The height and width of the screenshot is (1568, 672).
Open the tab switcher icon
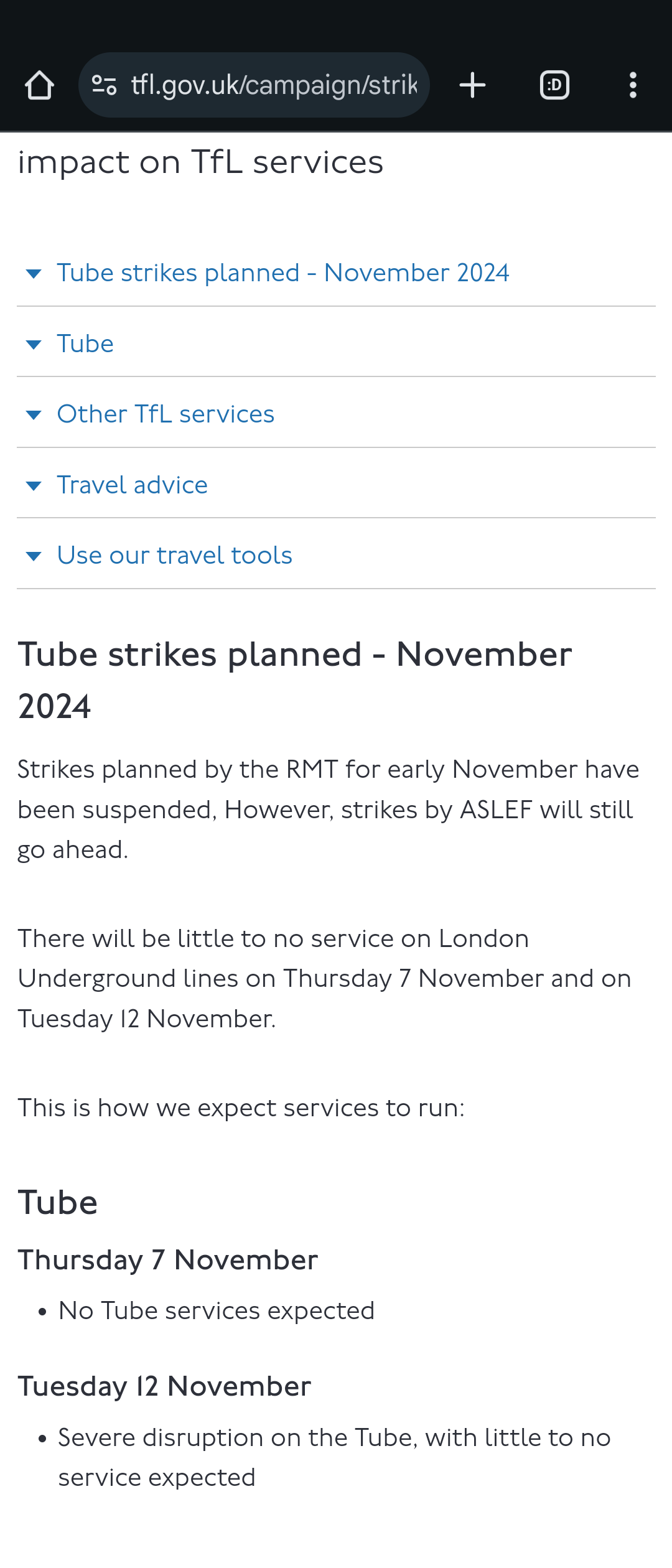click(x=554, y=85)
